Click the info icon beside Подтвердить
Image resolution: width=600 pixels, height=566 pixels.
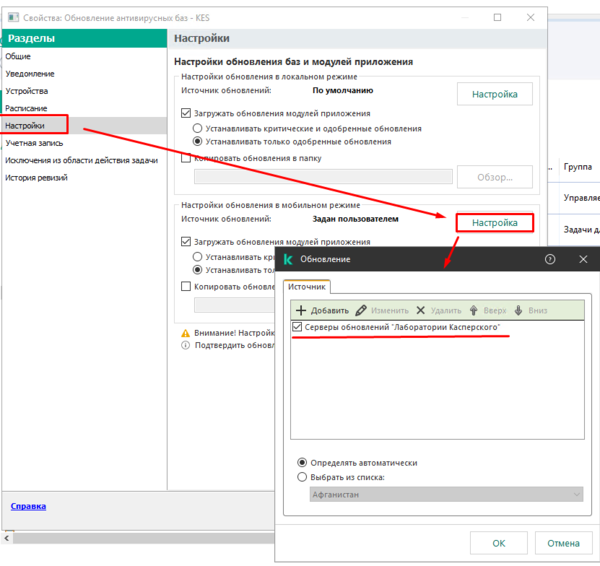pyautogui.click(x=185, y=346)
